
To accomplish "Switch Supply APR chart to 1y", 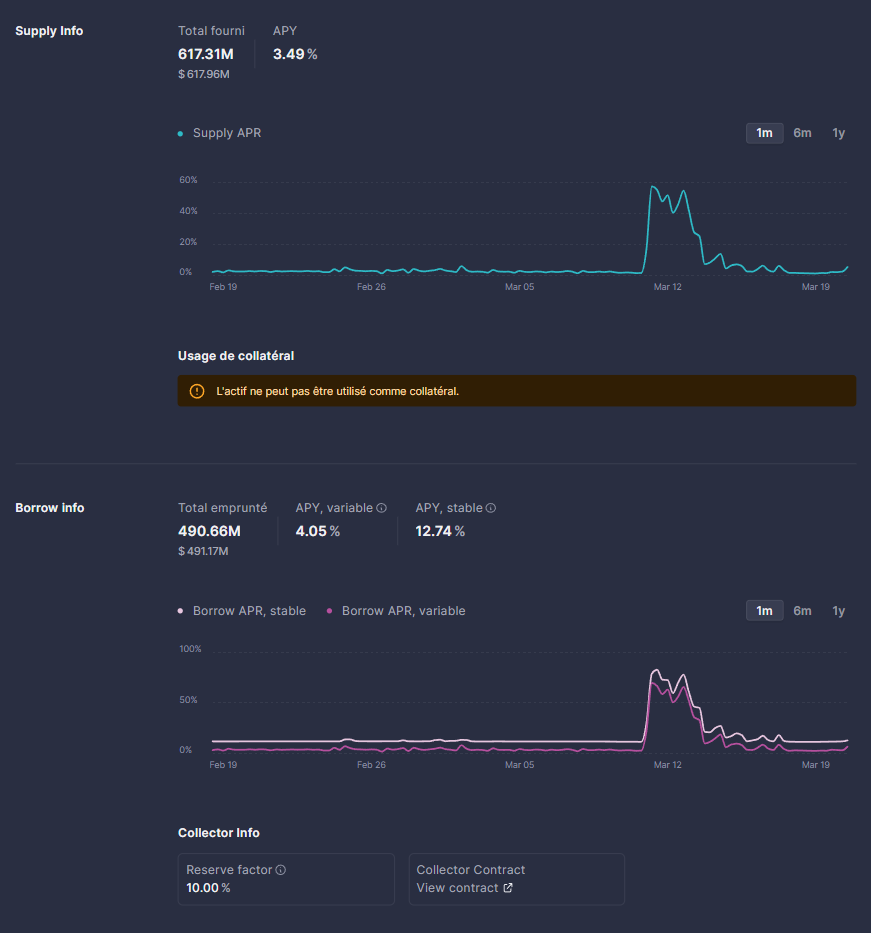I will pos(838,133).
